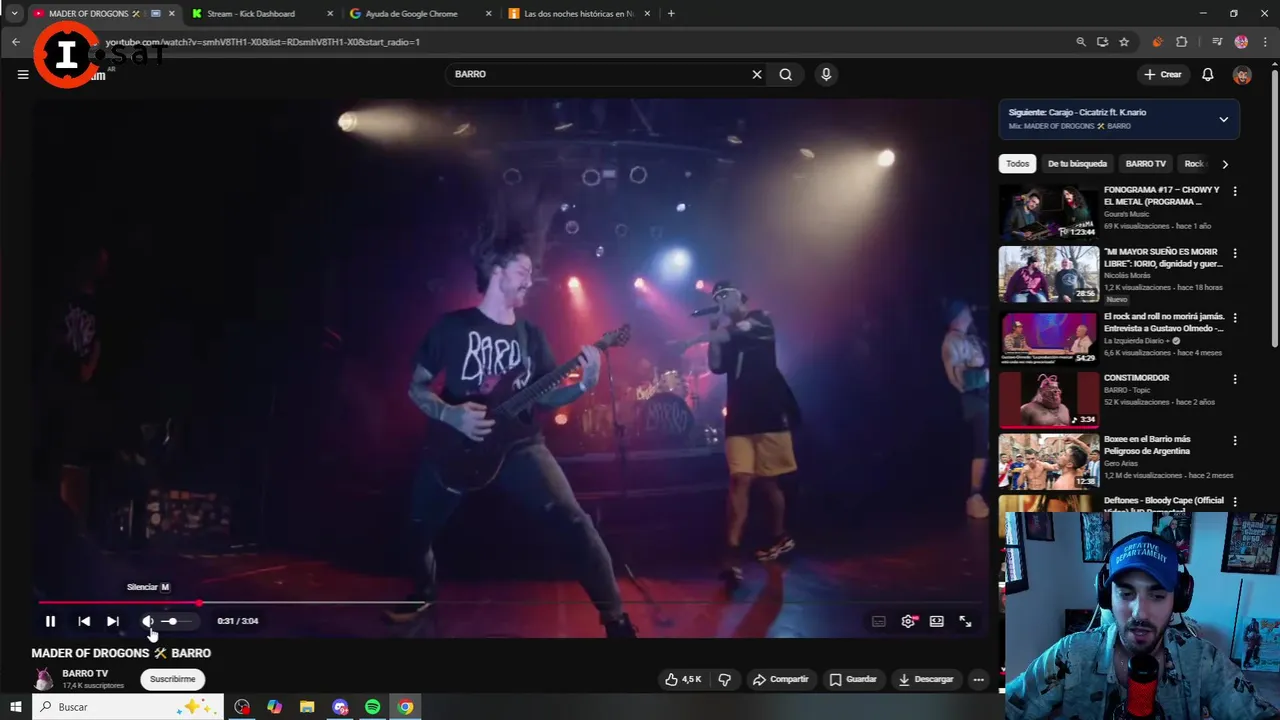Open El rock and roll no morirá title
Viewport: 1280px width, 720px height.
click(1164, 322)
